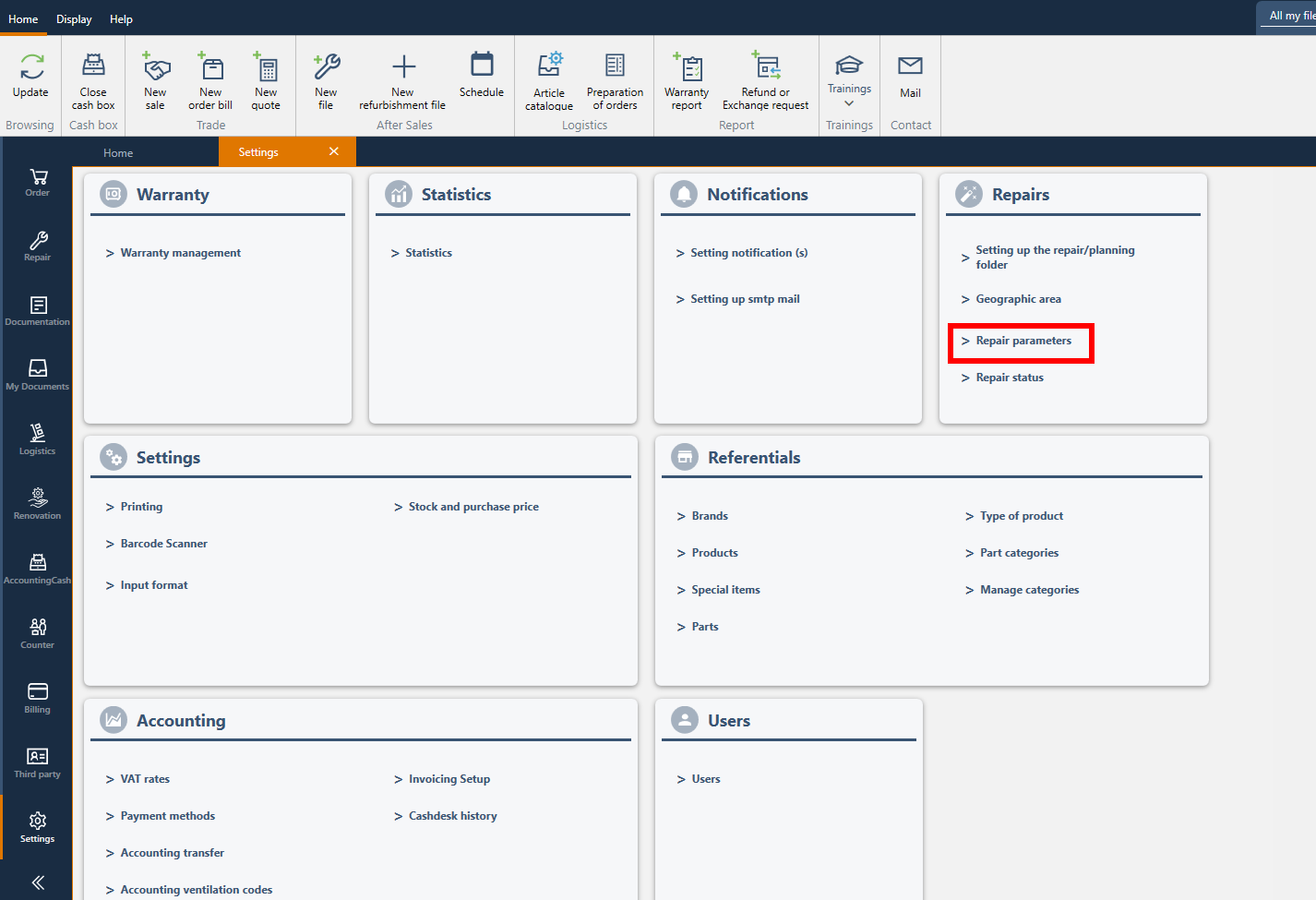Open Accounting transfer

(x=172, y=853)
